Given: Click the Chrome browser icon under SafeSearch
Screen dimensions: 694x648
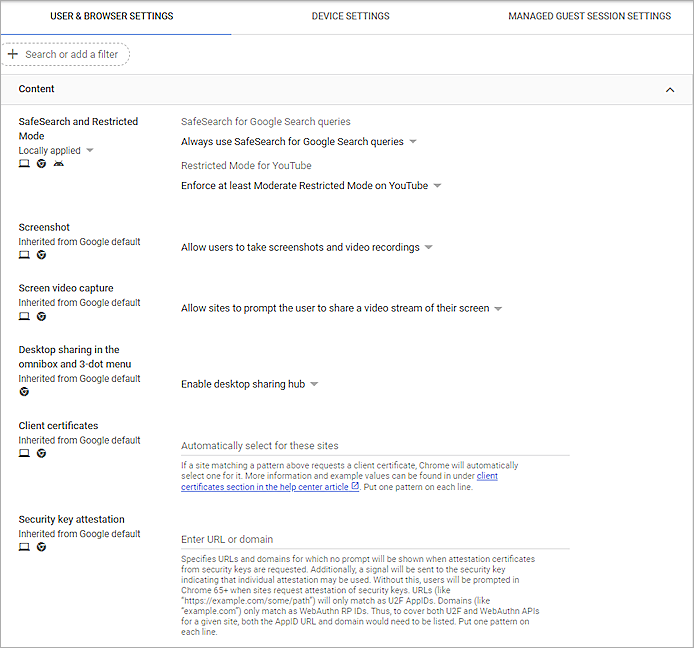Looking at the screenshot, I should click(x=41, y=163).
